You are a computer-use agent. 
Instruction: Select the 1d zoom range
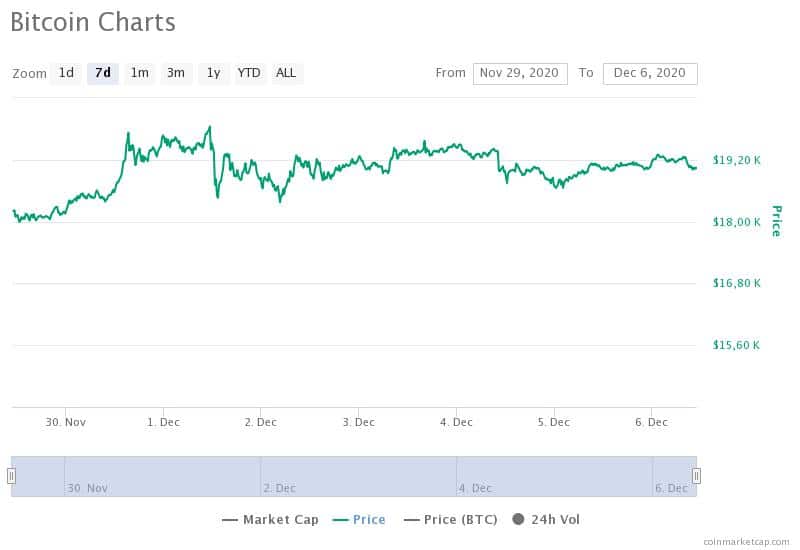[66, 73]
